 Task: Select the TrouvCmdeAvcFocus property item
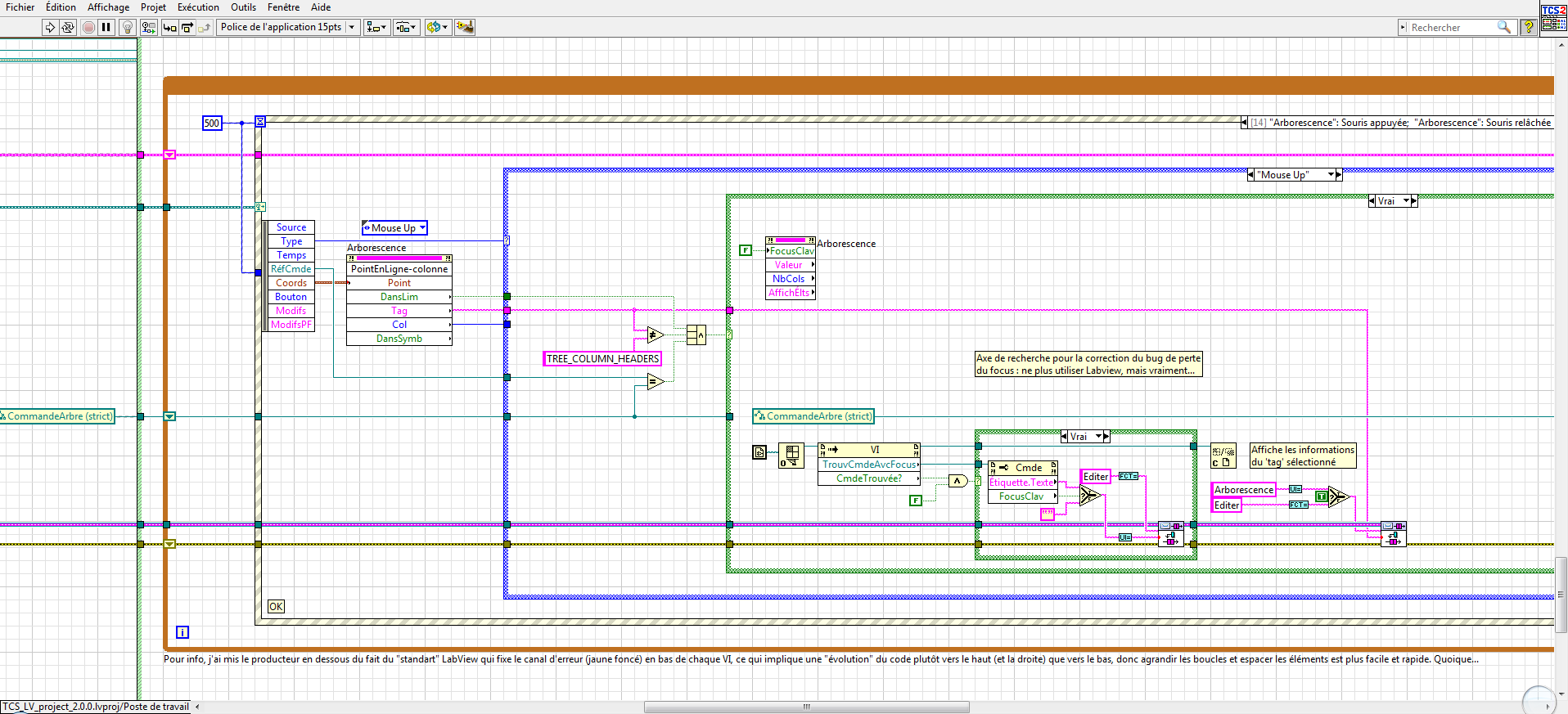pyautogui.click(x=869, y=465)
